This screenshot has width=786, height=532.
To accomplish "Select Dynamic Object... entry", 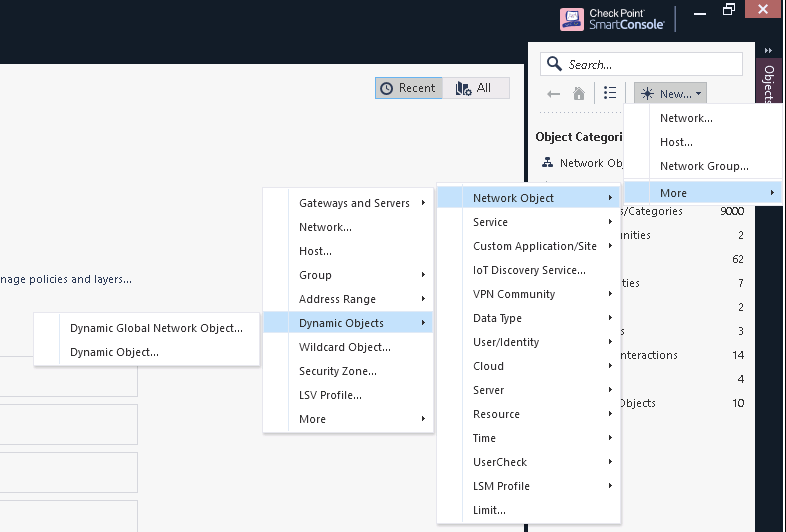I will 147,352.
